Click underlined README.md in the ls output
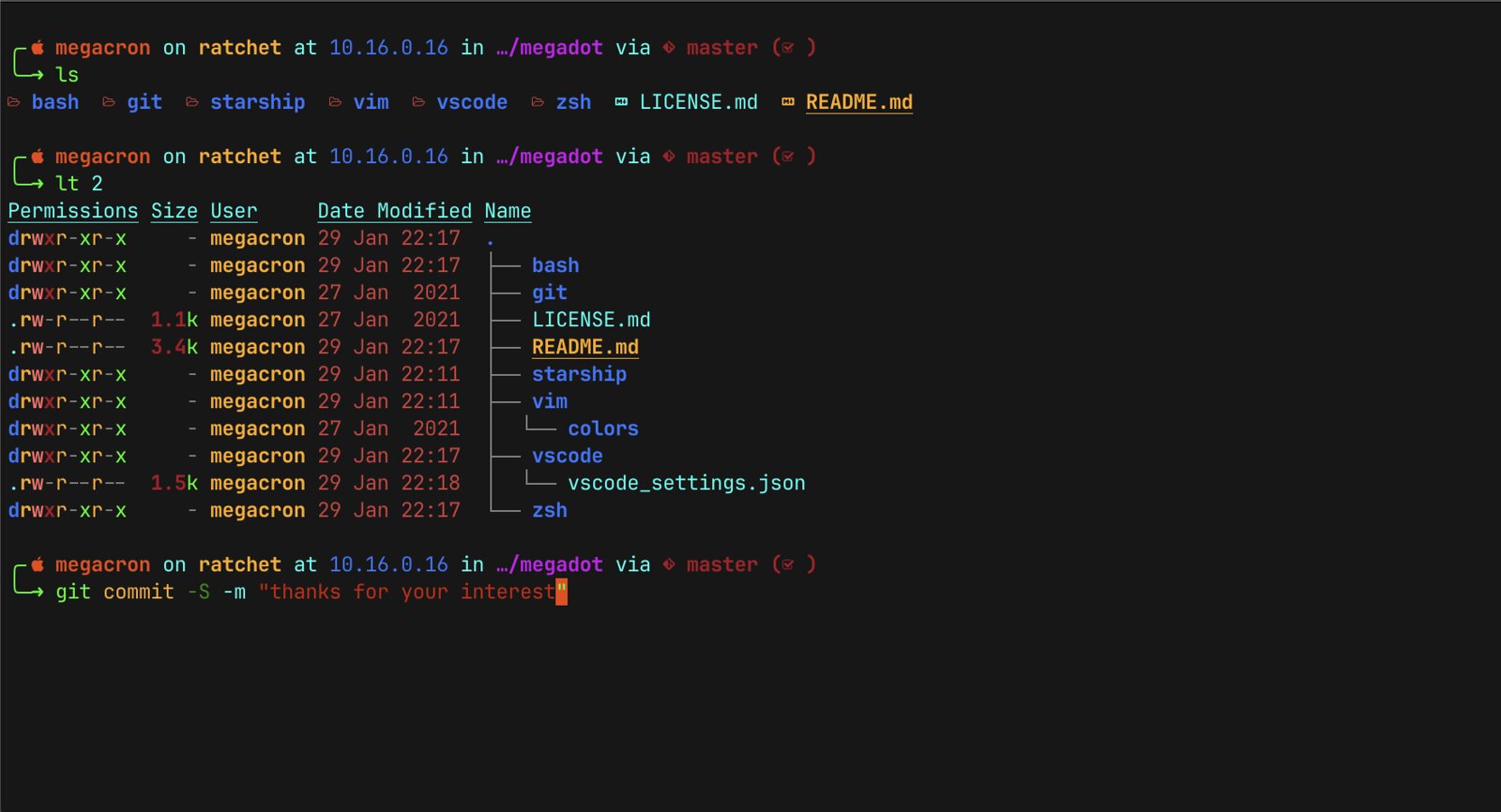 pos(859,102)
